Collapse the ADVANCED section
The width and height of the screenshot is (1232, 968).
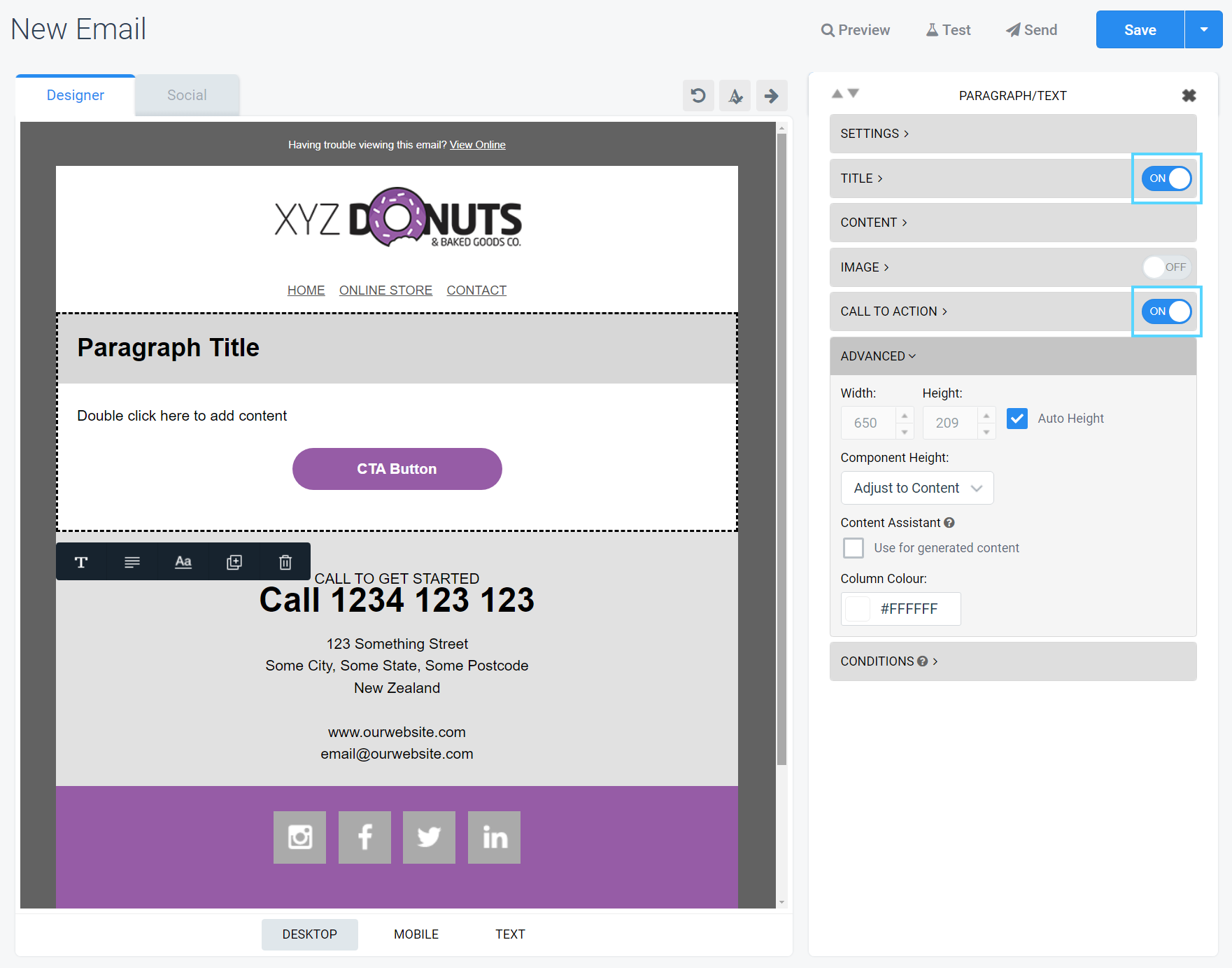point(1013,356)
